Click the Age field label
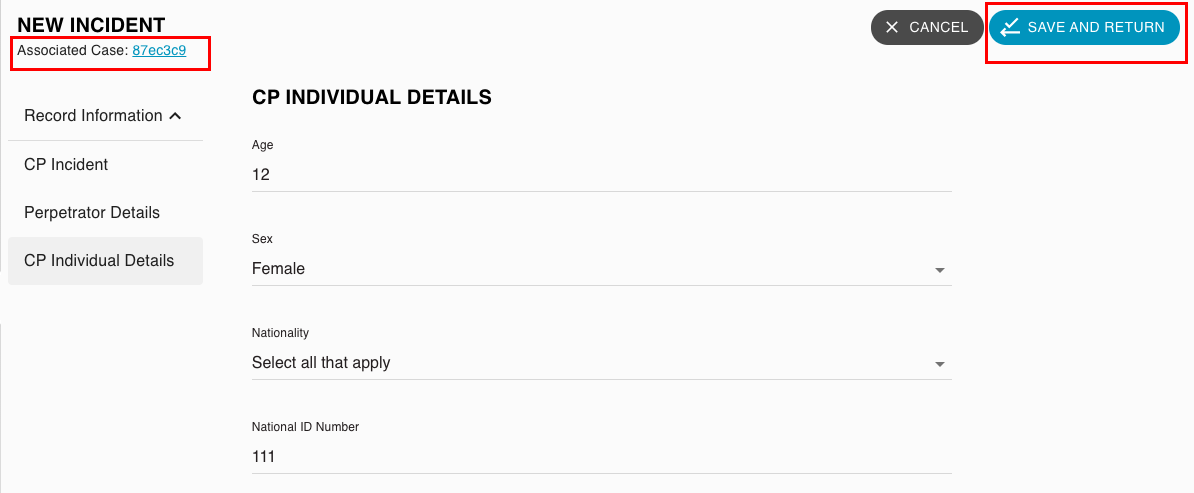1194x493 pixels. tap(263, 145)
